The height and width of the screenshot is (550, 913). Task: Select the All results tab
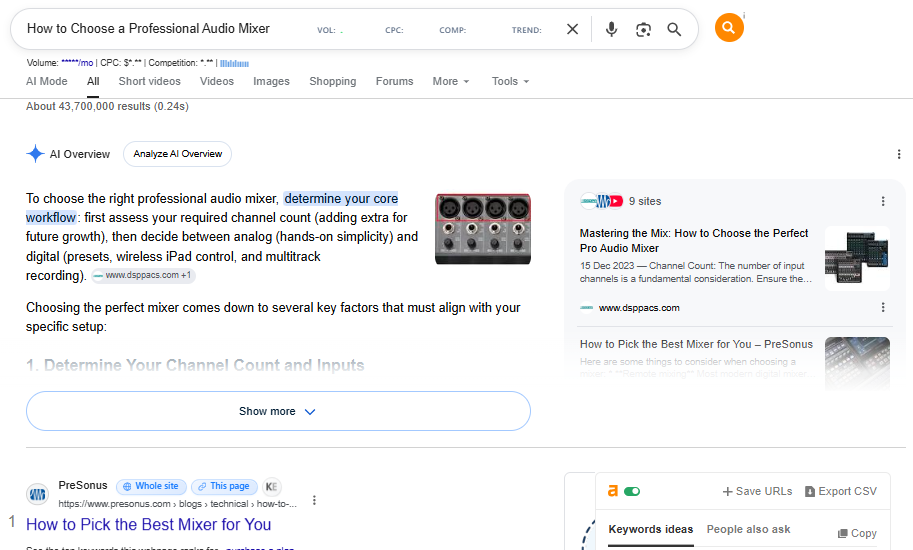[x=93, y=81]
